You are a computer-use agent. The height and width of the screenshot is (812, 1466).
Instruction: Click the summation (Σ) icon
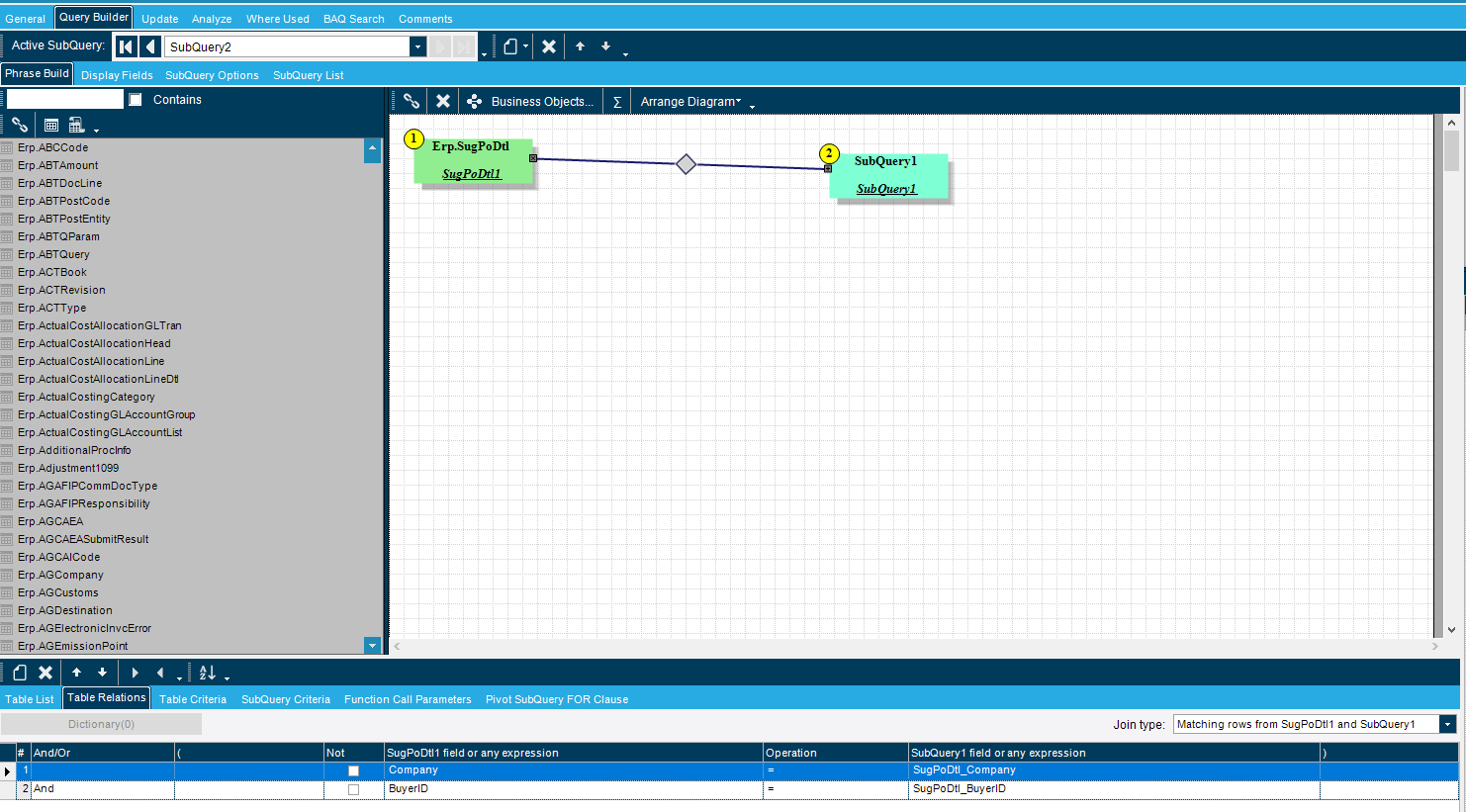pyautogui.click(x=617, y=102)
